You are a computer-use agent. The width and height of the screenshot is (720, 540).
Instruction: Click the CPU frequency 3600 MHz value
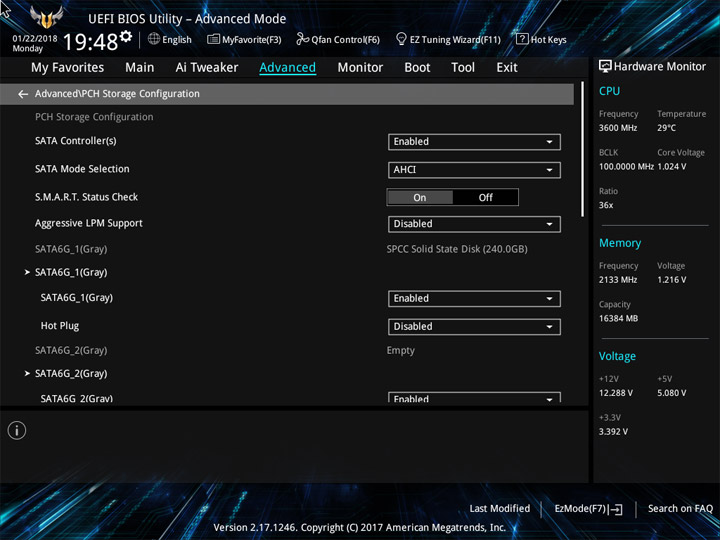click(x=618, y=128)
